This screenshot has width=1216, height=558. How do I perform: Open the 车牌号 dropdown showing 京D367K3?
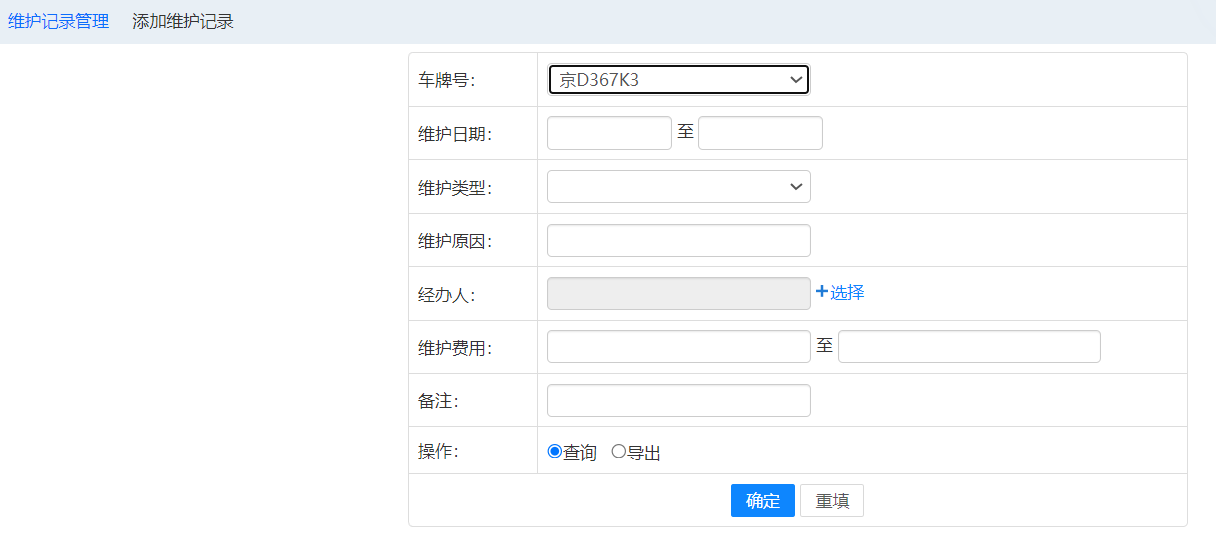pos(678,80)
